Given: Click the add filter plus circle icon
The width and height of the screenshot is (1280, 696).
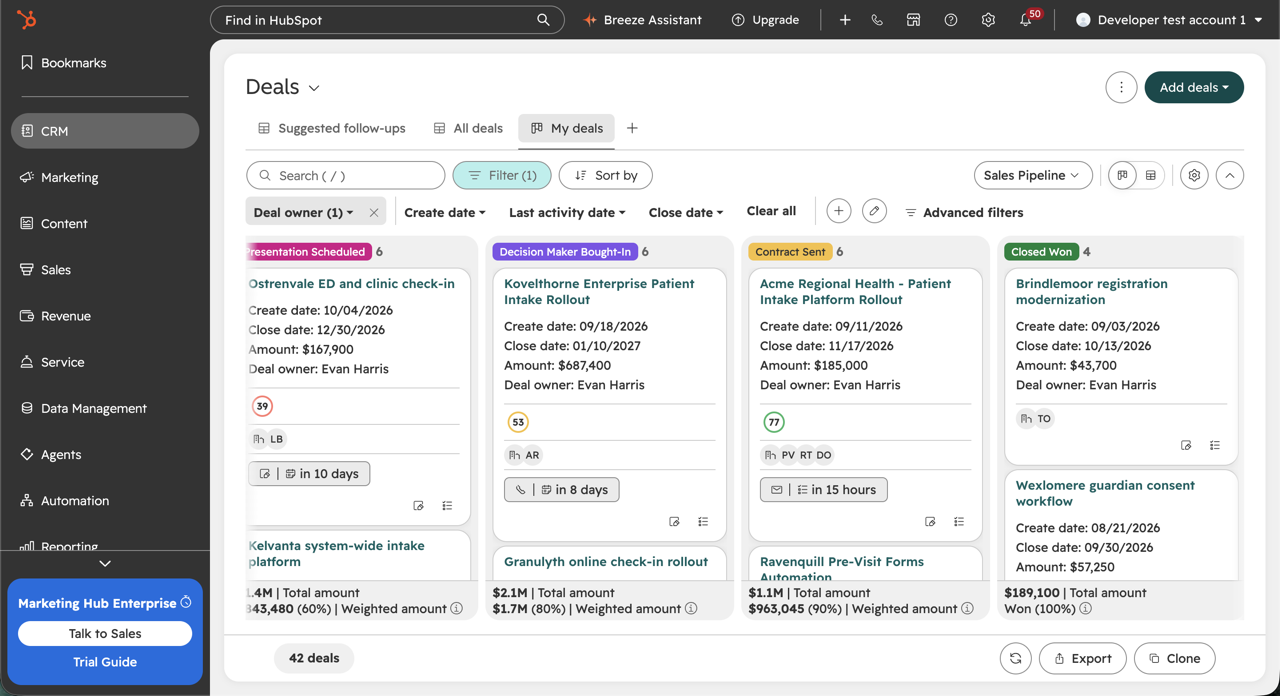Looking at the screenshot, I should coord(839,211).
